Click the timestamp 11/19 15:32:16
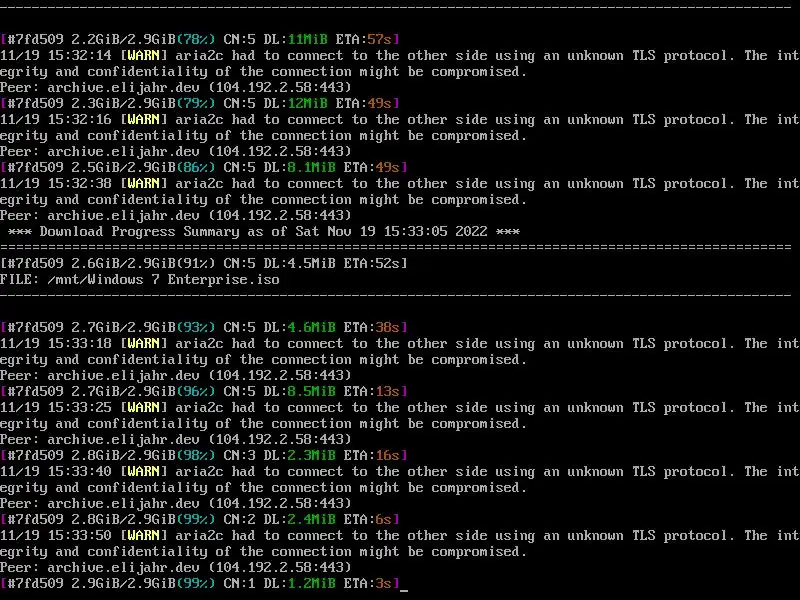This screenshot has width=800, height=600. 56,119
